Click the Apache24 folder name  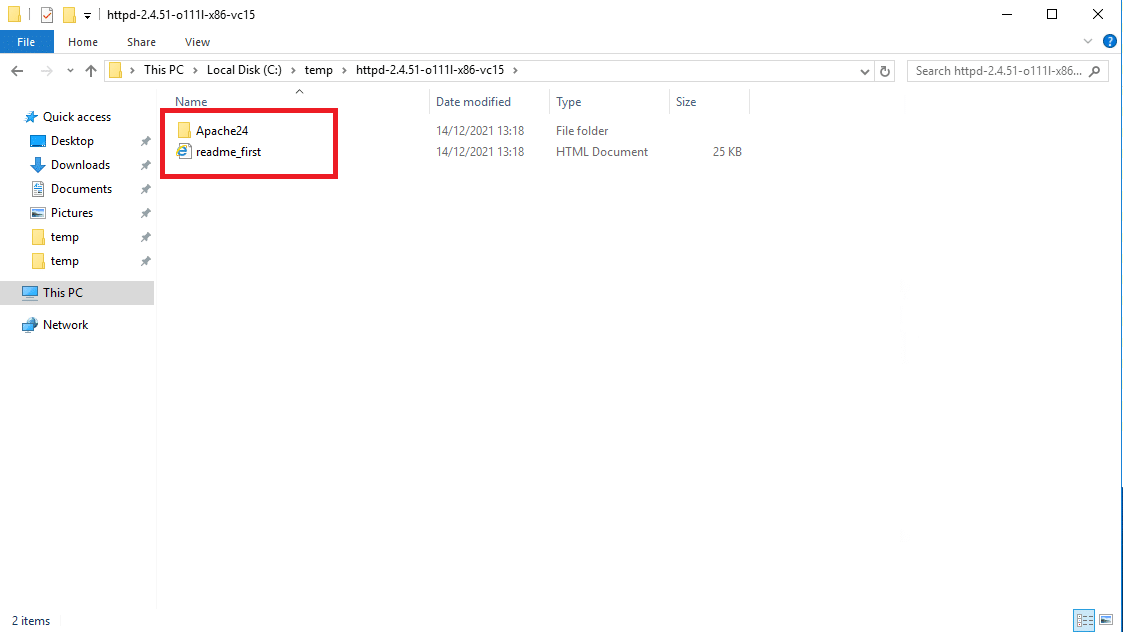click(222, 130)
